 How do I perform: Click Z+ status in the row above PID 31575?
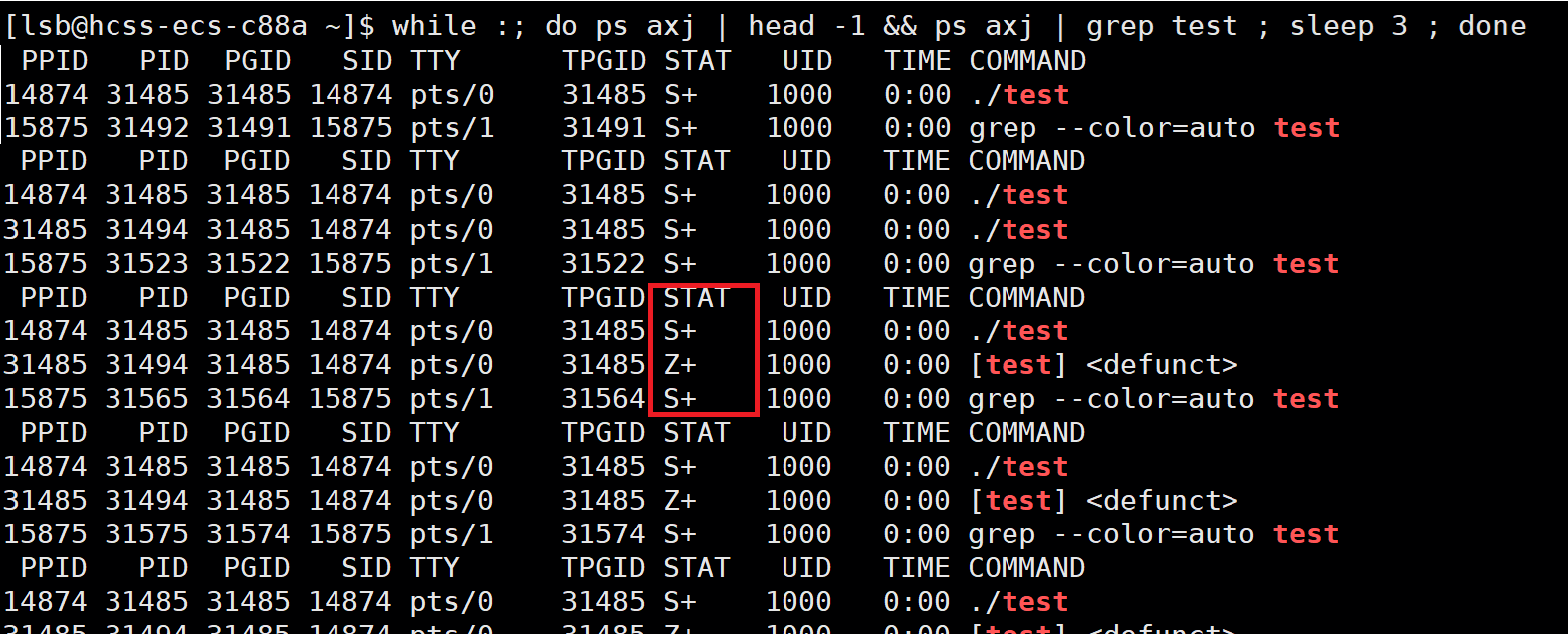coord(680,501)
